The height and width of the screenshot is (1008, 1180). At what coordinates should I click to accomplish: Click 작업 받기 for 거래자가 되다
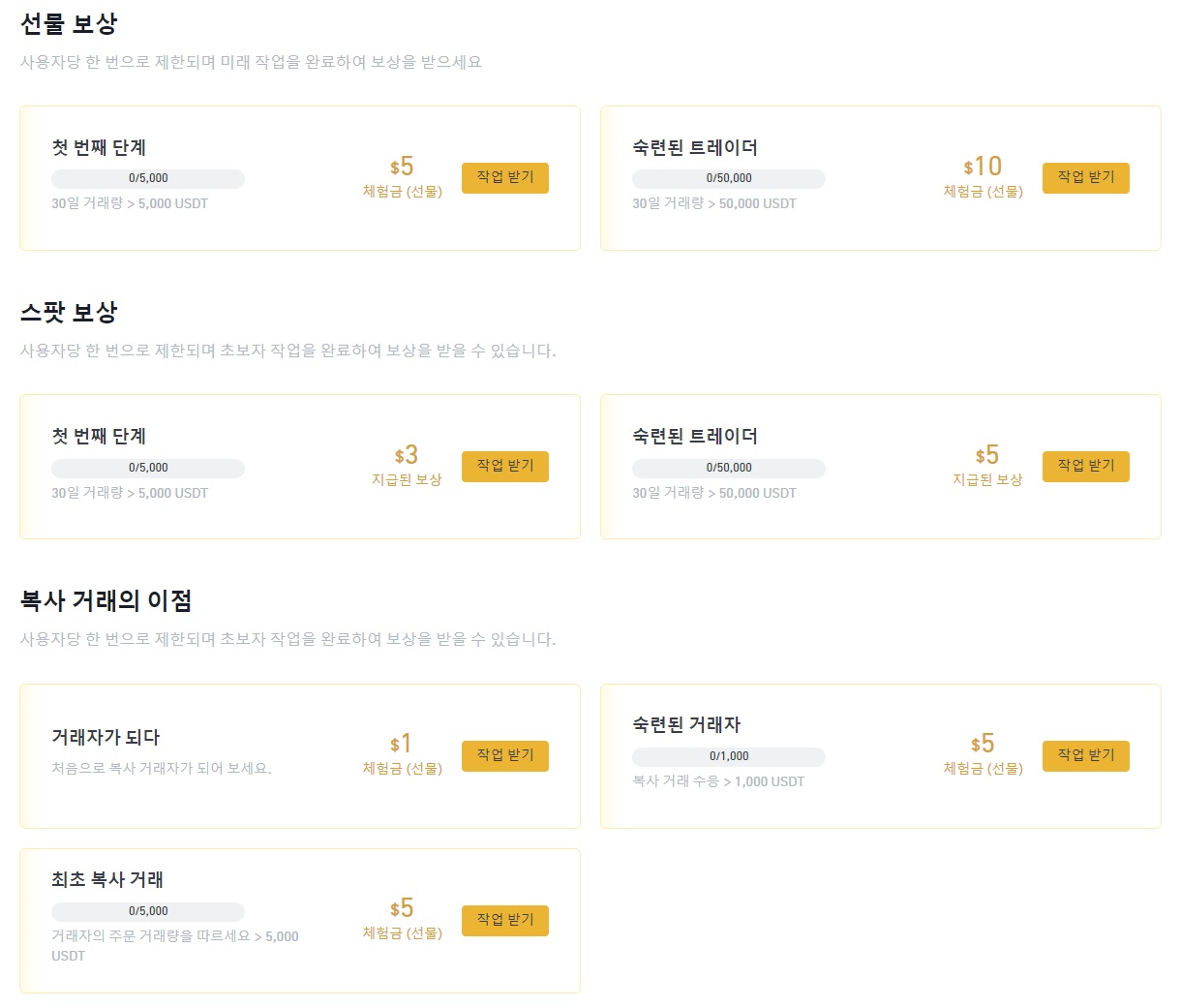[505, 756]
